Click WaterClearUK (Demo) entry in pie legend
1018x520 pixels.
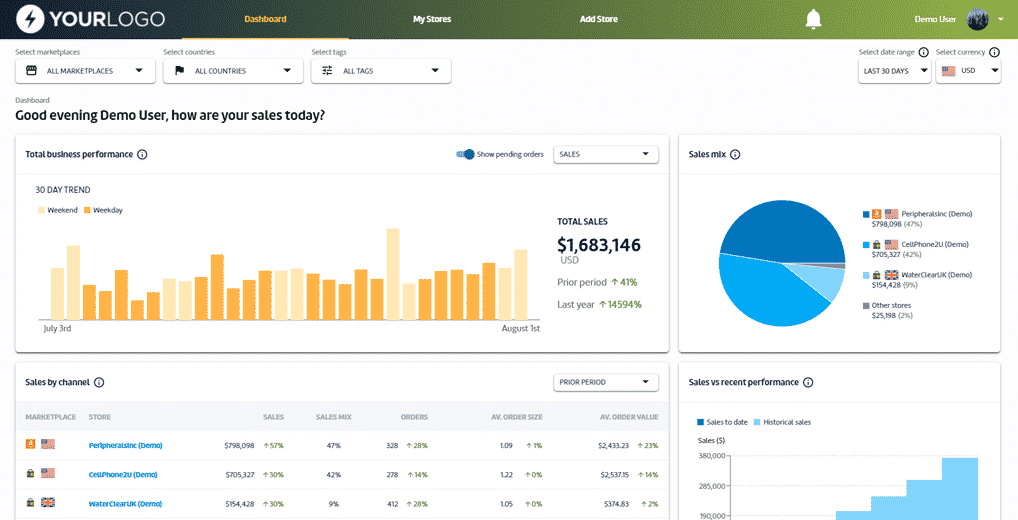coord(937,275)
